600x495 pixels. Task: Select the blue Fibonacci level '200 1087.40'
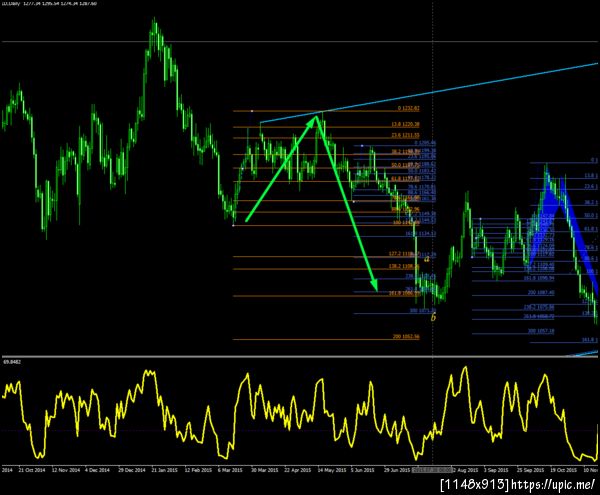coord(541,293)
